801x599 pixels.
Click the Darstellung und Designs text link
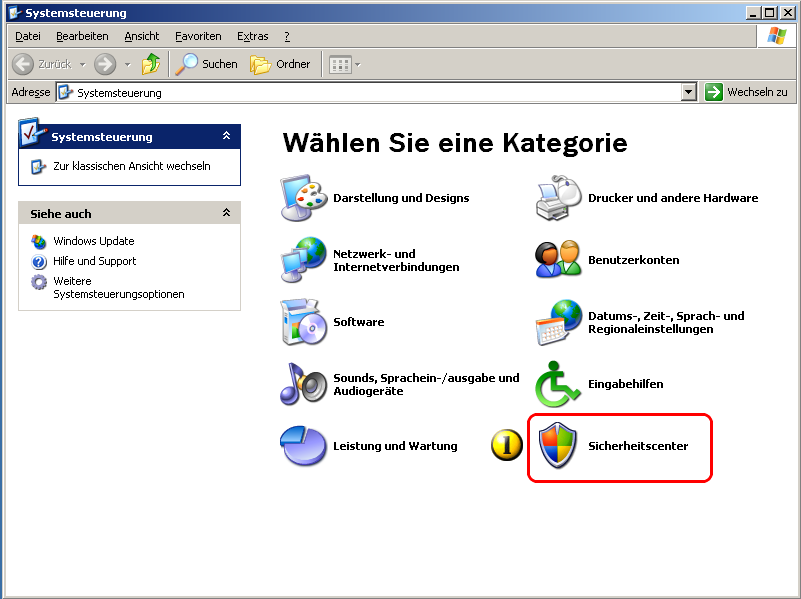(x=401, y=198)
